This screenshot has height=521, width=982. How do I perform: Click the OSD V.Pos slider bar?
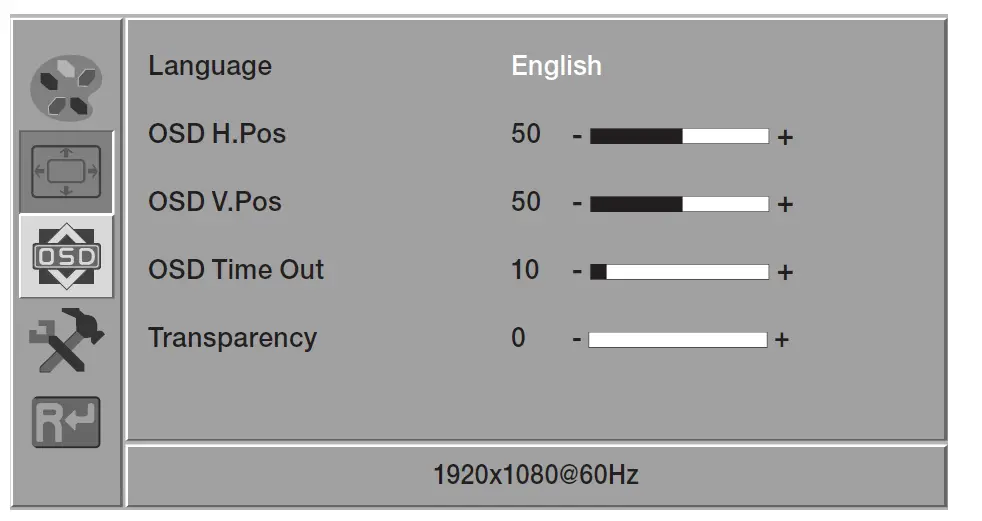[679, 204]
